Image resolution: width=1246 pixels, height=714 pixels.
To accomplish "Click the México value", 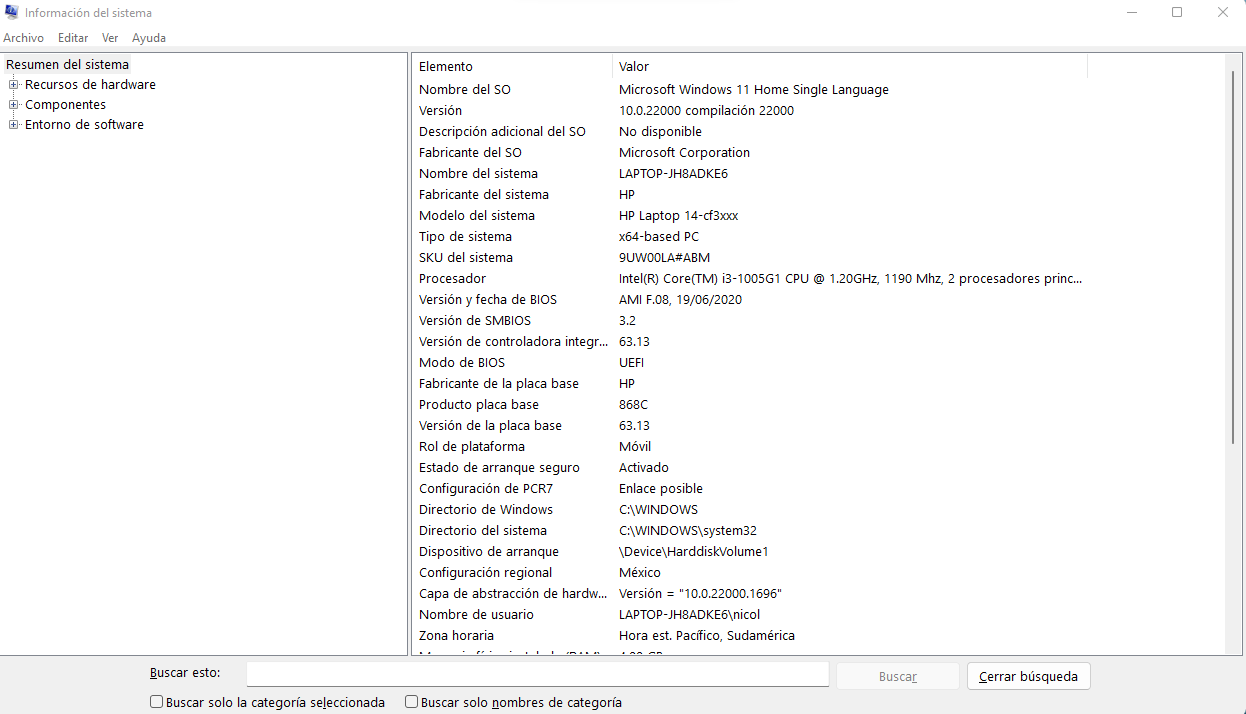I will (x=640, y=573).
